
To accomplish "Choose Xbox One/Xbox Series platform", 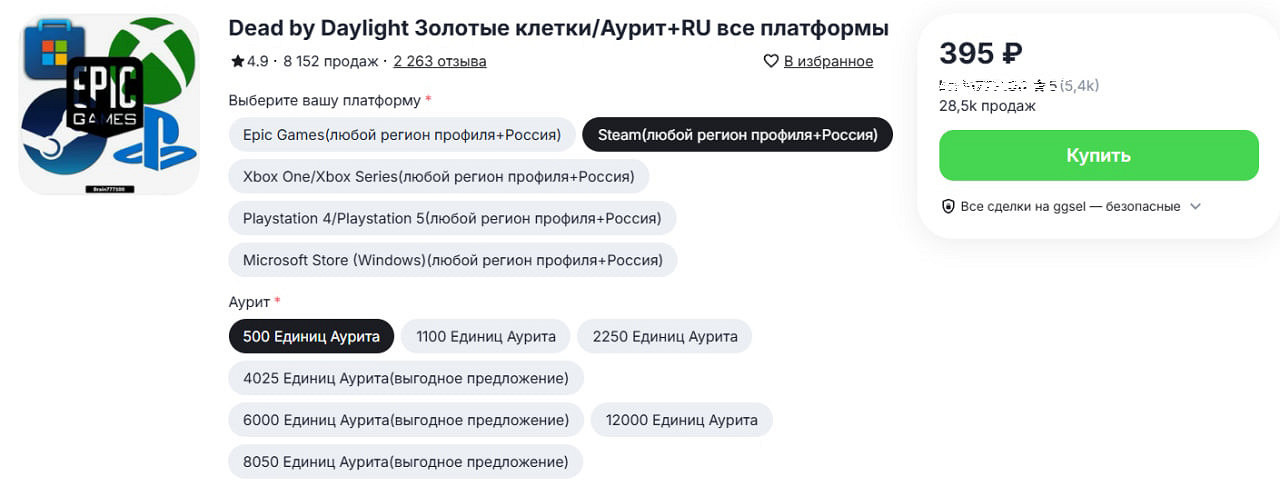I will coord(438,176).
